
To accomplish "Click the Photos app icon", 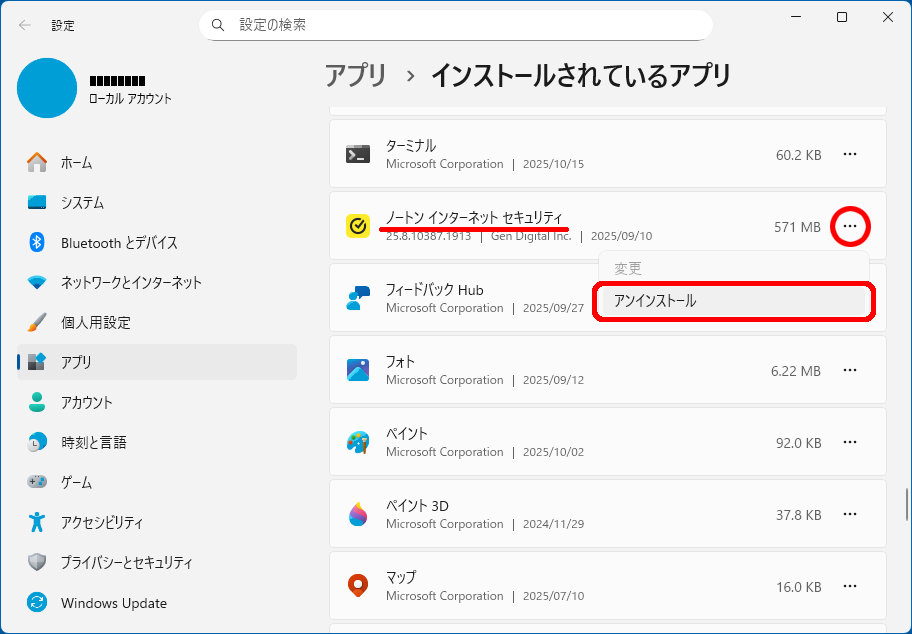I will 358,370.
